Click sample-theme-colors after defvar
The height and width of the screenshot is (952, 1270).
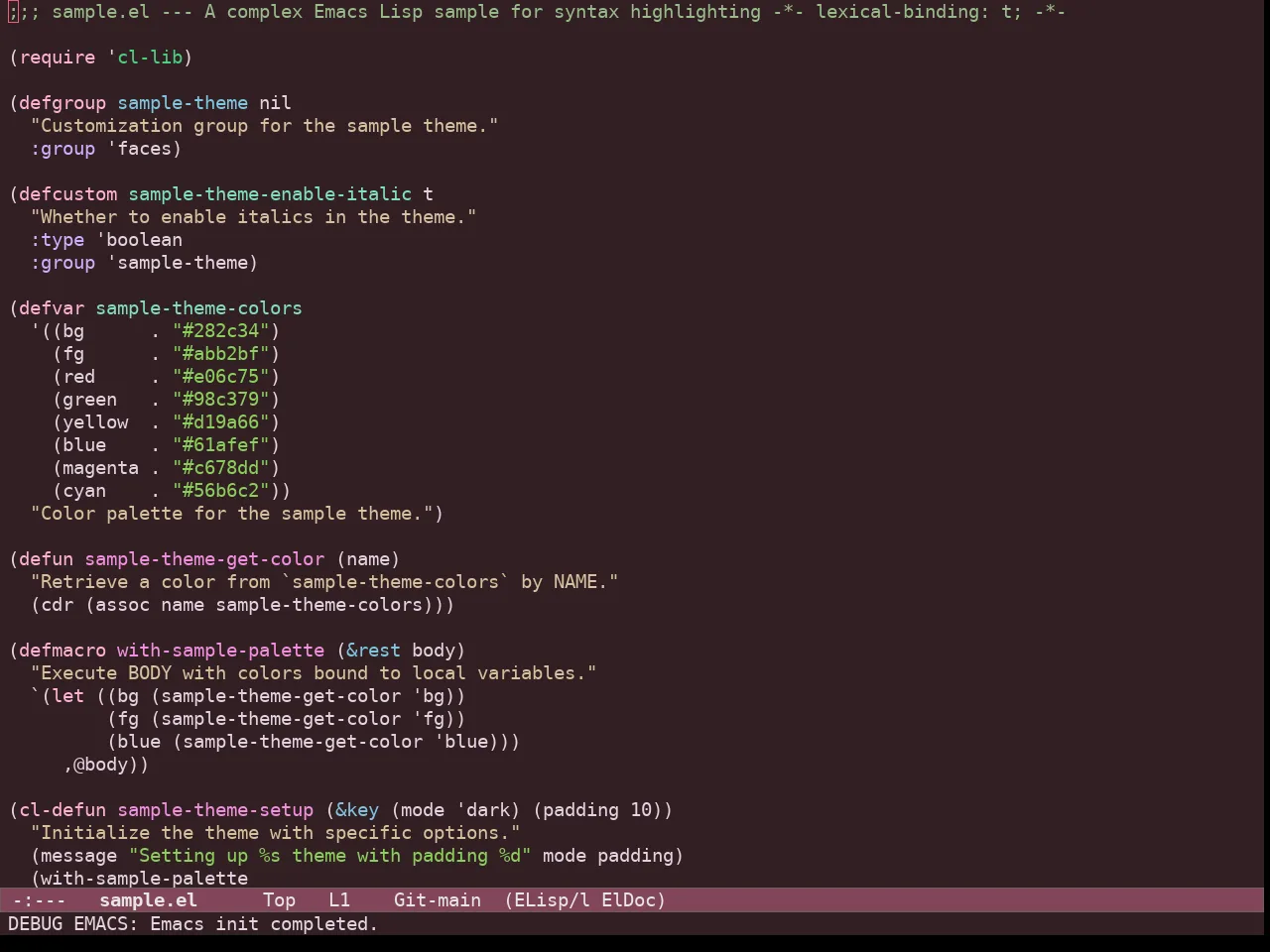tap(198, 308)
